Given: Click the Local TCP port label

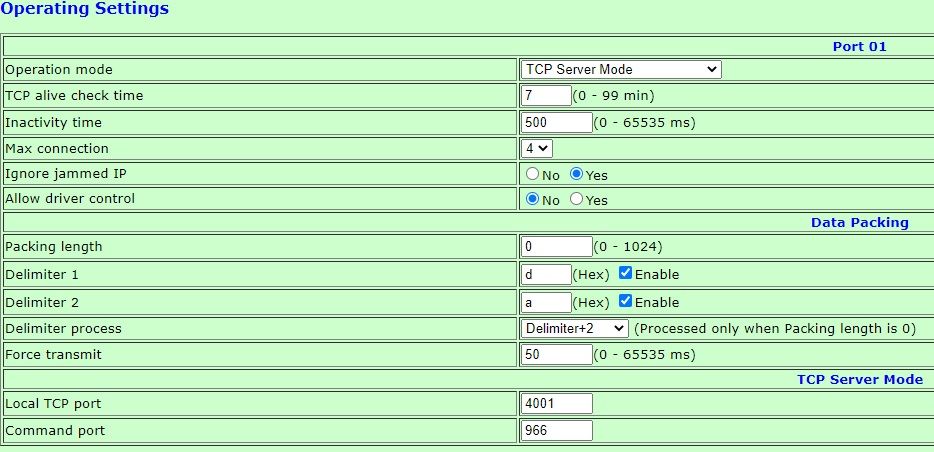Looking at the screenshot, I should tap(53, 404).
